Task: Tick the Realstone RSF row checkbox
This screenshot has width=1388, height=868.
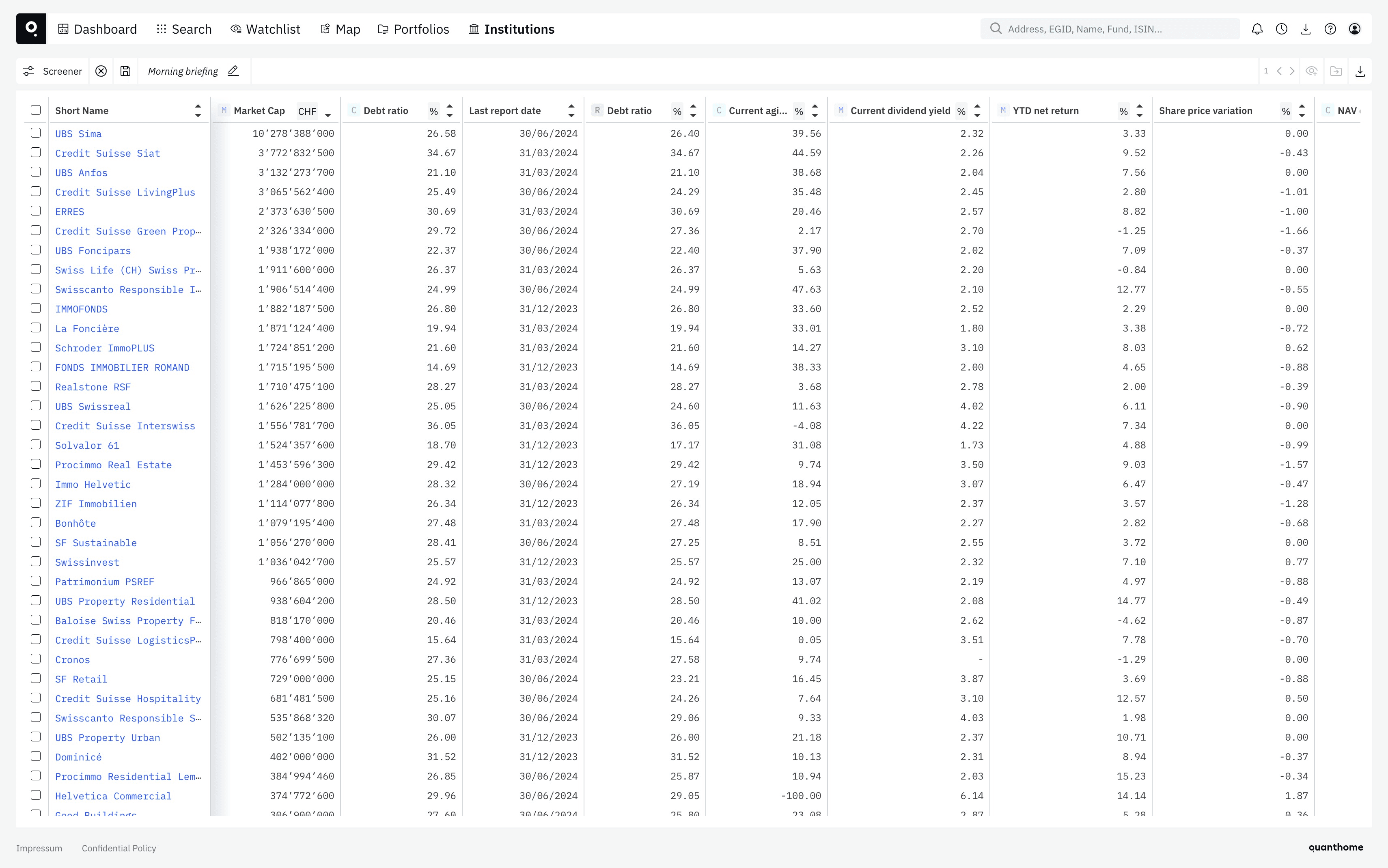Action: point(36,386)
